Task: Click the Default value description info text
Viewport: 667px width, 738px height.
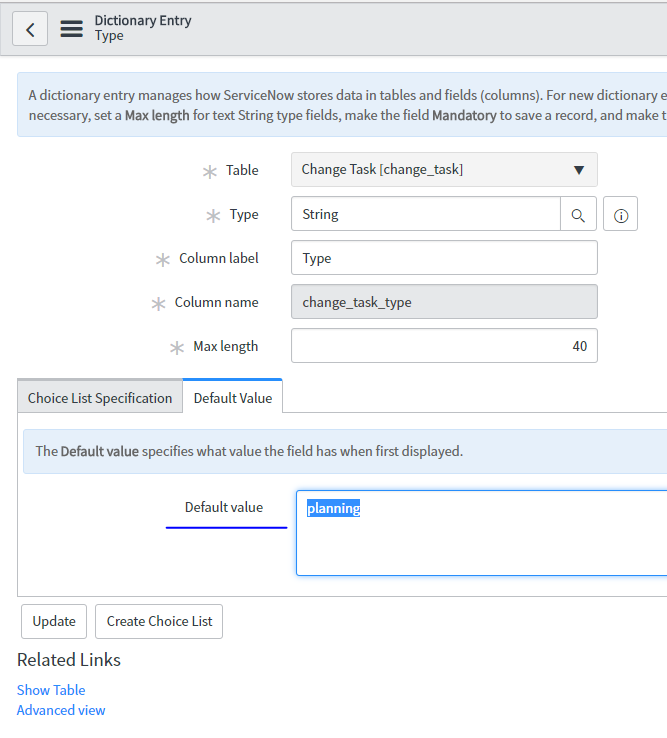Action: click(x=249, y=451)
